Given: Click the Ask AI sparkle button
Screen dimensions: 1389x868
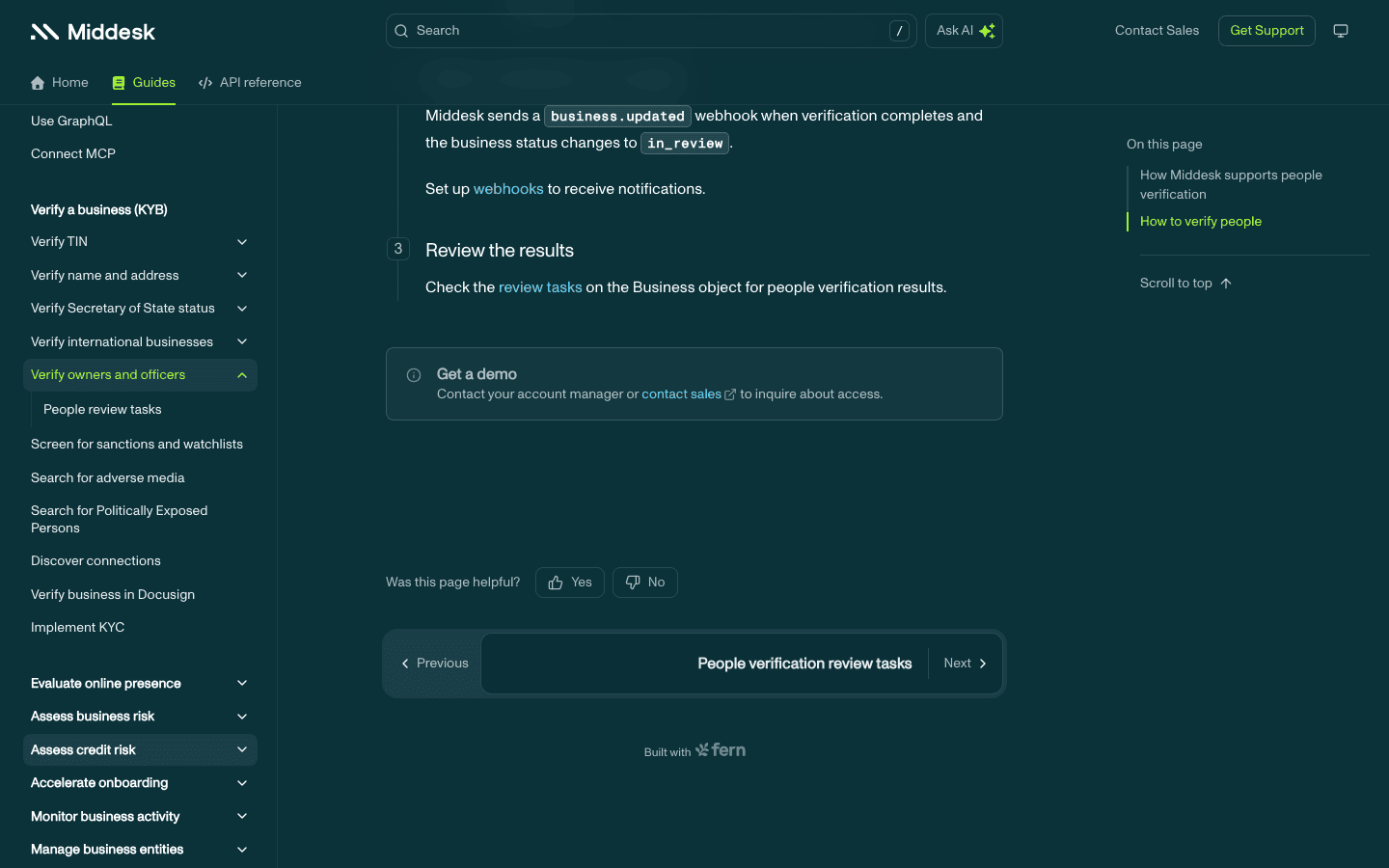Looking at the screenshot, I should [964, 31].
